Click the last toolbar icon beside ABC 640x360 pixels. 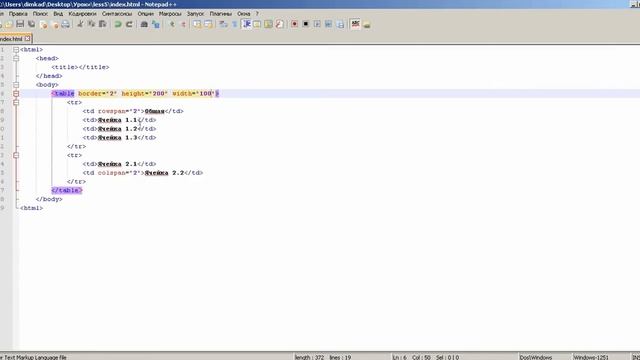pos(367,24)
